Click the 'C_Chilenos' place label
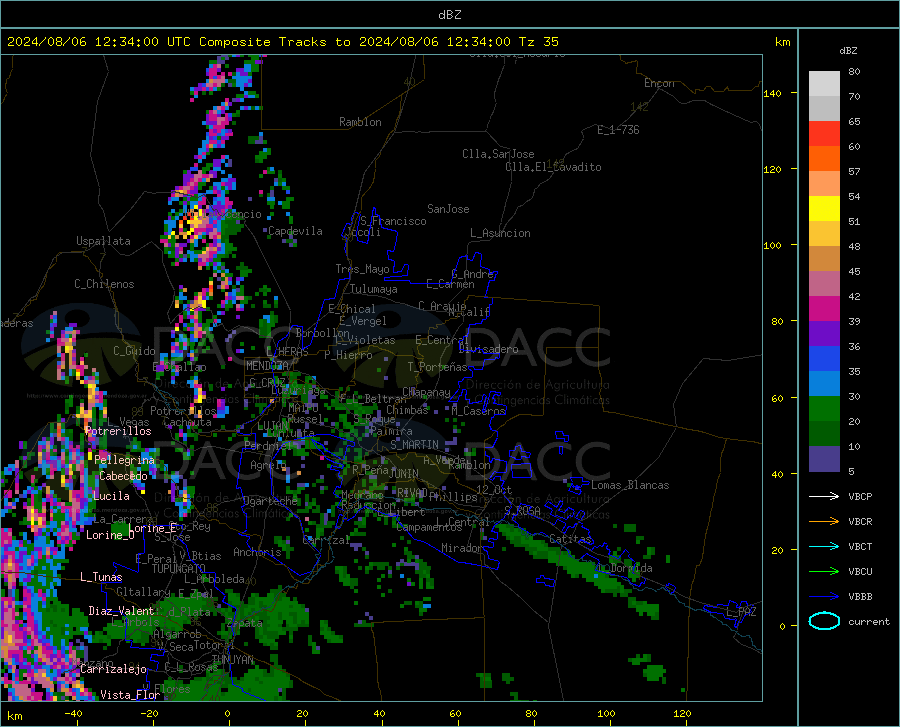 (x=104, y=283)
